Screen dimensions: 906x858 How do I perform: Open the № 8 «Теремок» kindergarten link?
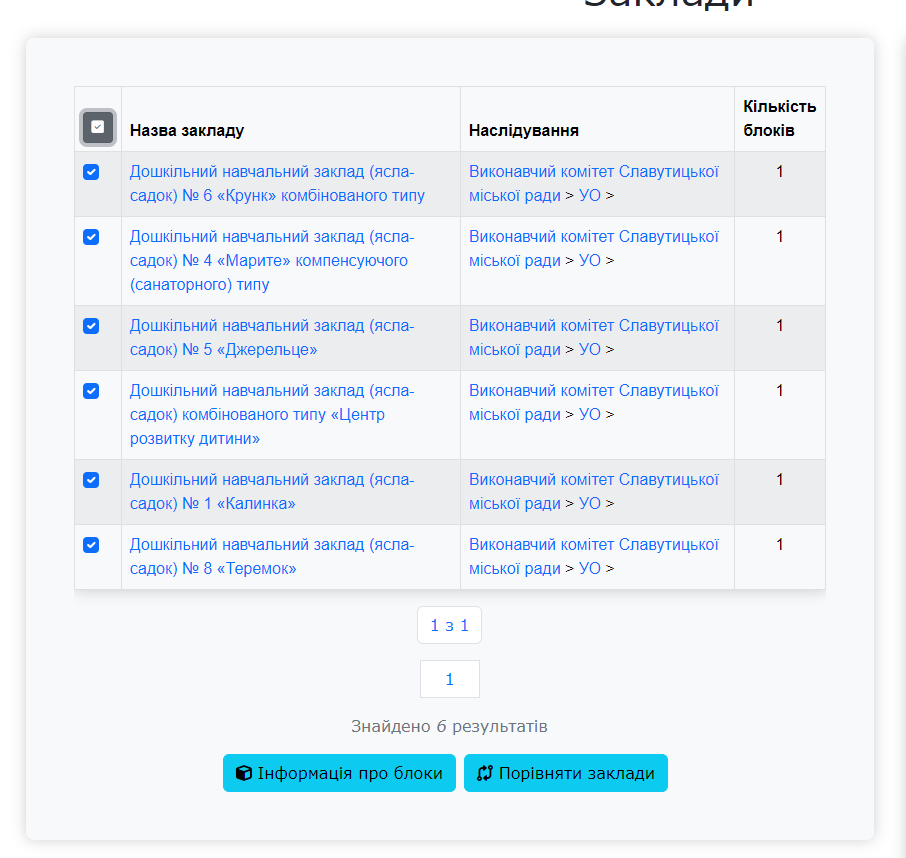click(x=271, y=557)
